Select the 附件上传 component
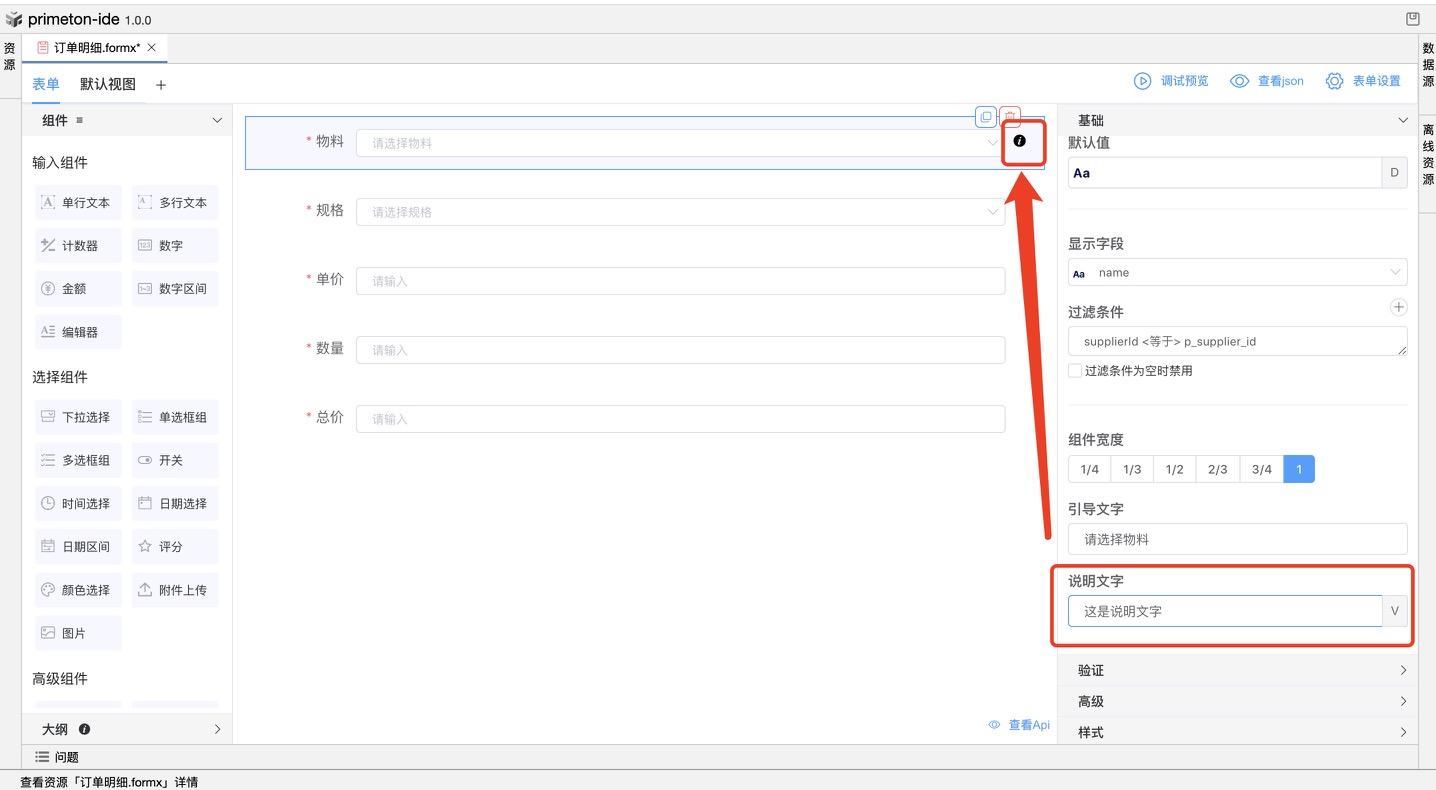The image size is (1436, 790). [175, 590]
